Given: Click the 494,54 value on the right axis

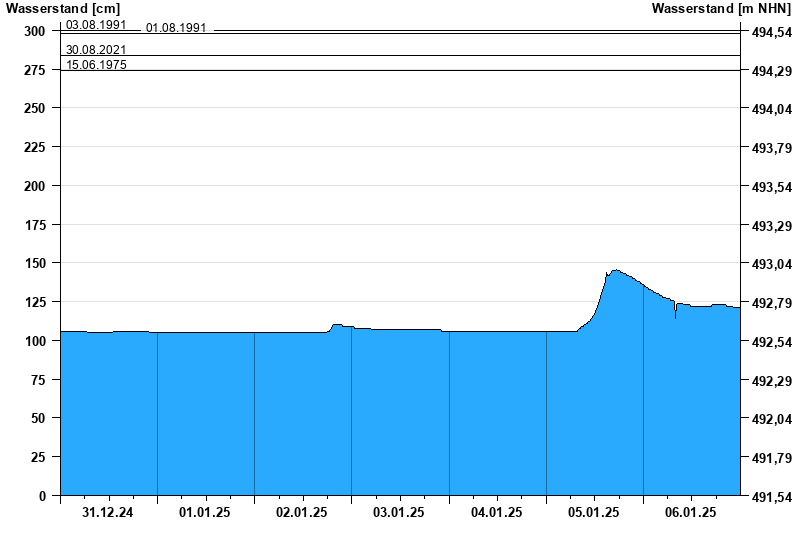Looking at the screenshot, I should [x=770, y=32].
